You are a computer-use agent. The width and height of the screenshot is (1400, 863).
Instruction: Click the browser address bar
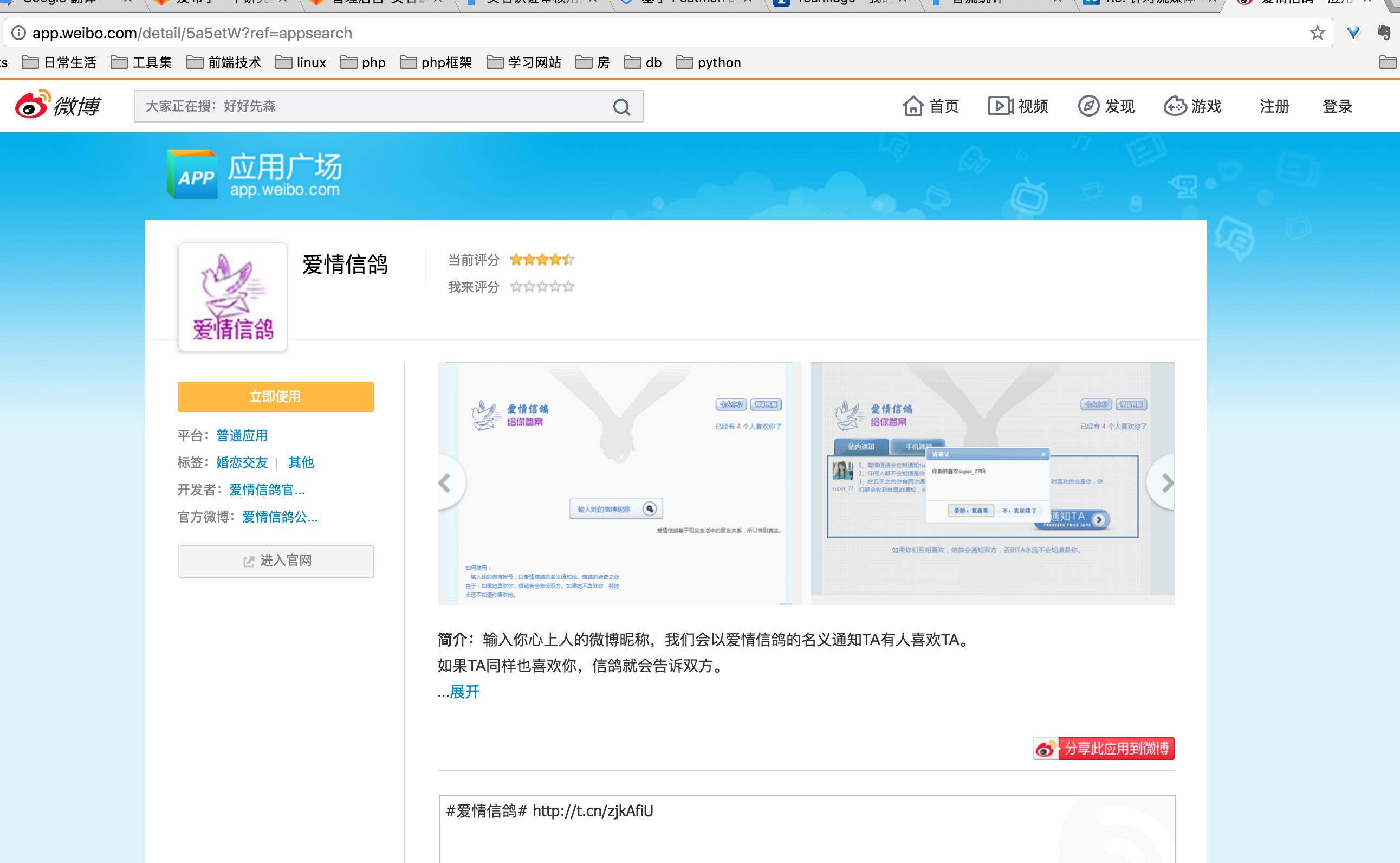point(342,33)
